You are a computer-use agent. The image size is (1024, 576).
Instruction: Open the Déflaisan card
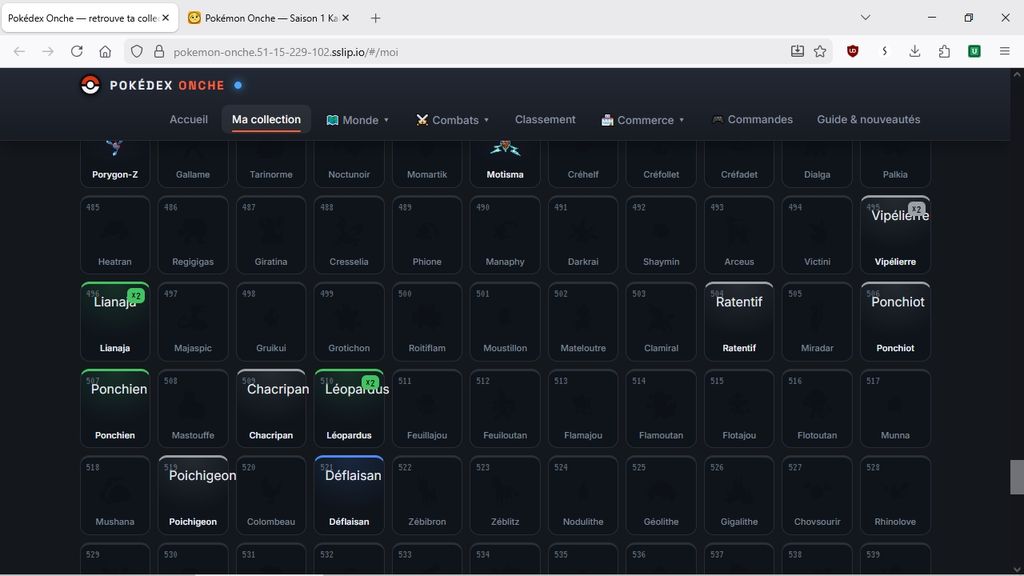click(x=349, y=495)
